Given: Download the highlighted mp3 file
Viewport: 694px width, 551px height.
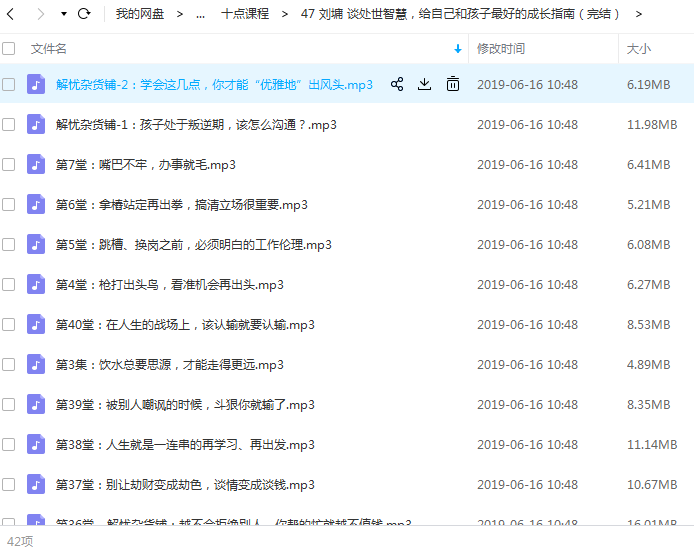Looking at the screenshot, I should (424, 85).
